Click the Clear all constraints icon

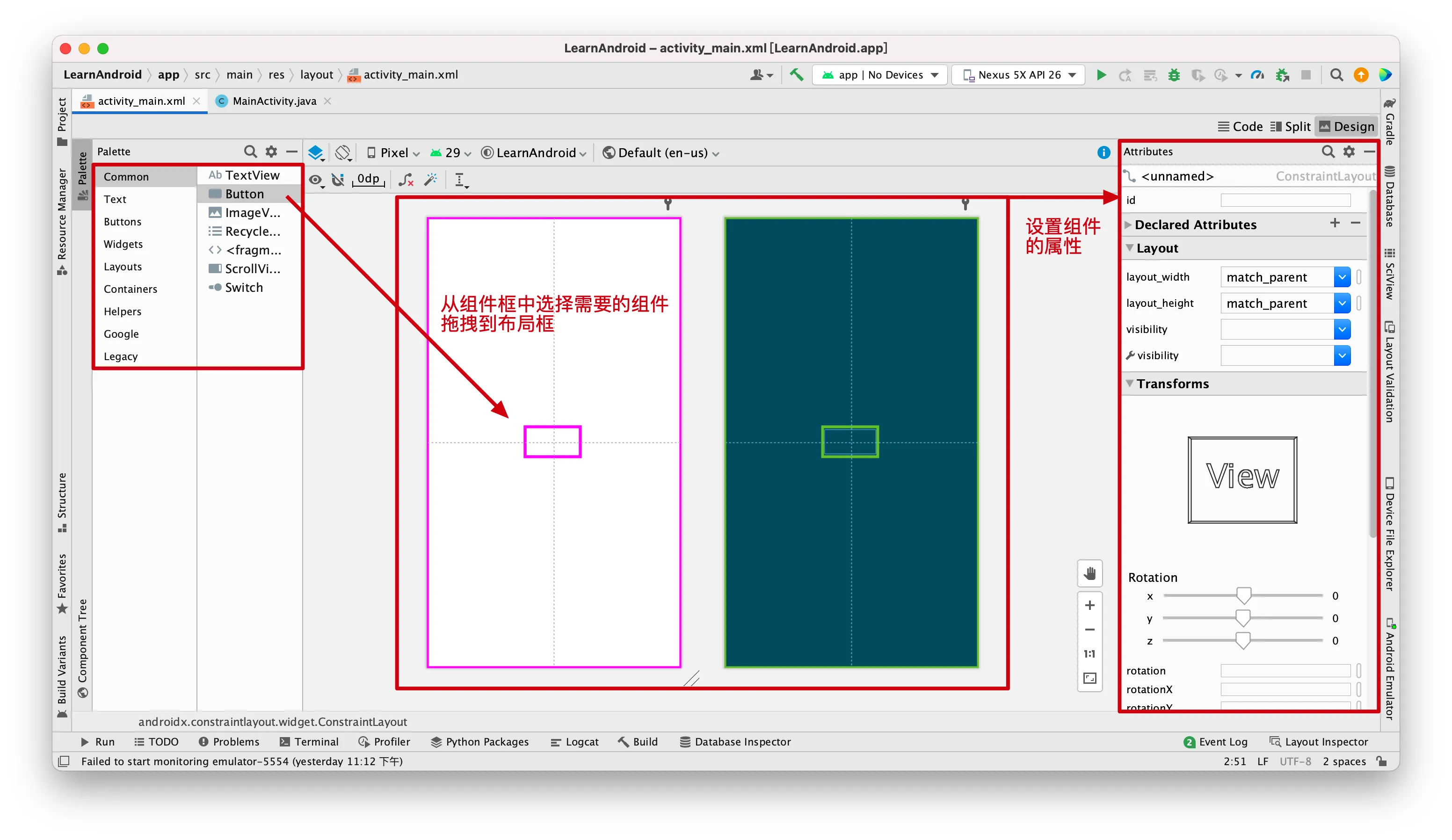point(406,180)
